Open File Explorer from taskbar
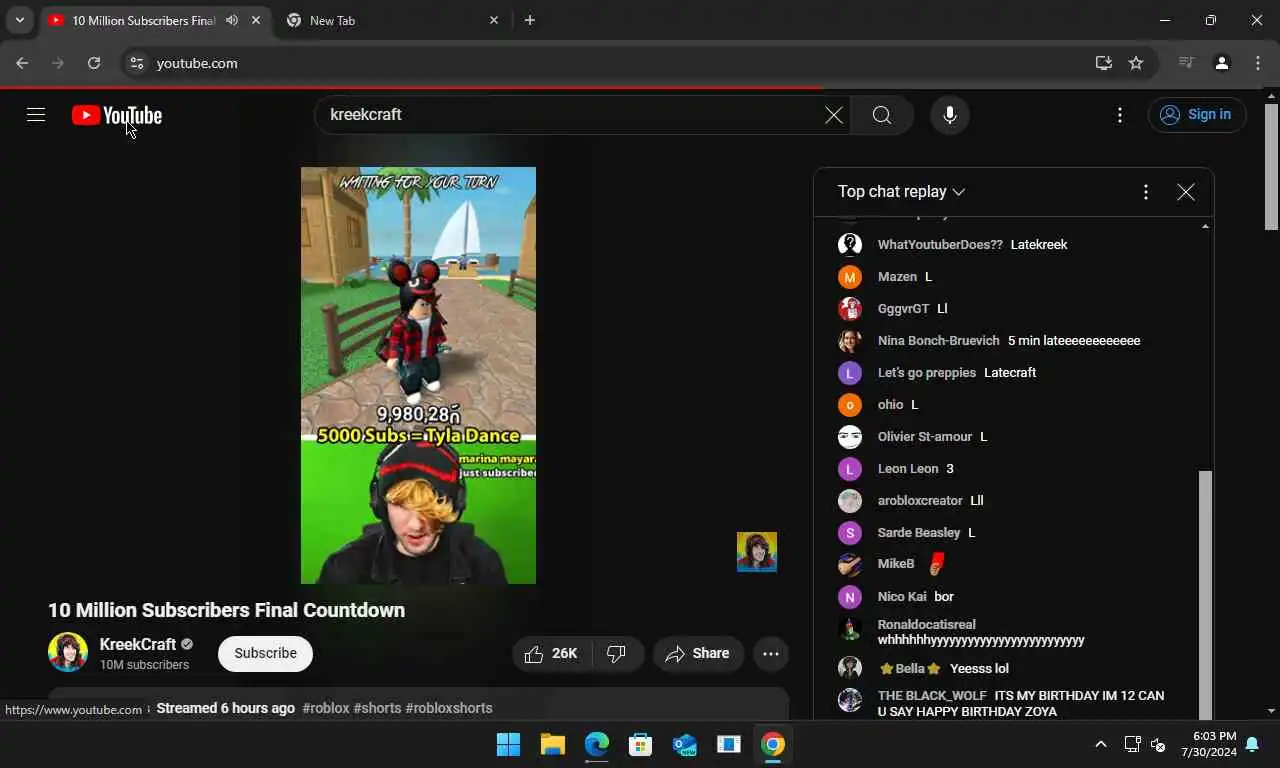1280x768 pixels. (x=552, y=744)
